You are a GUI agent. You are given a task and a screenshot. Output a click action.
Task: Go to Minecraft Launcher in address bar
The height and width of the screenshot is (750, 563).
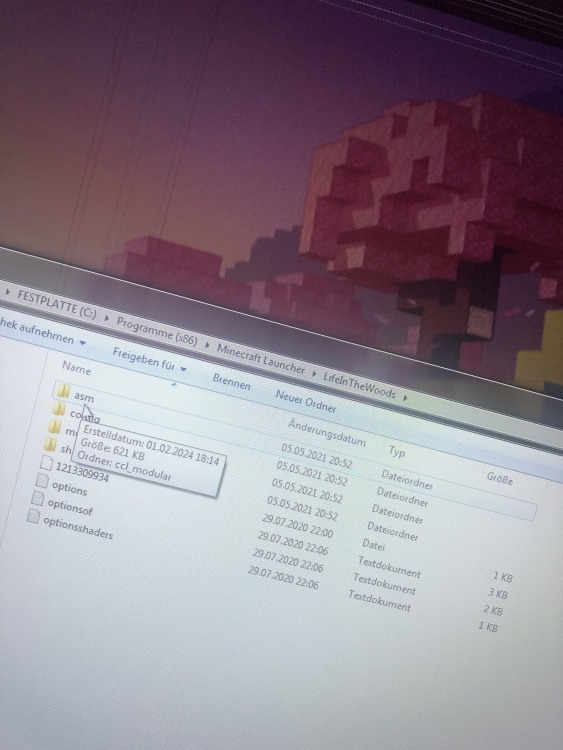point(261,359)
